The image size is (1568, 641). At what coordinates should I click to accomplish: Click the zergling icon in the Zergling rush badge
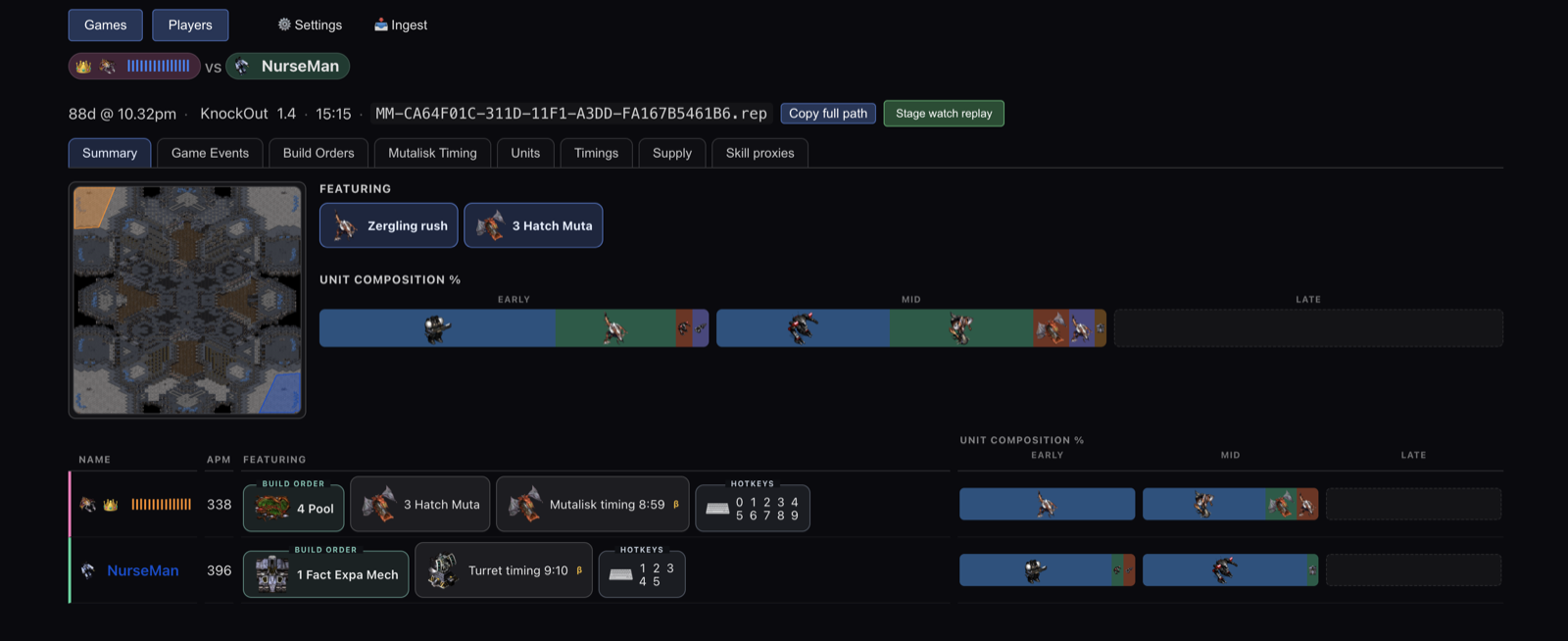tap(344, 226)
